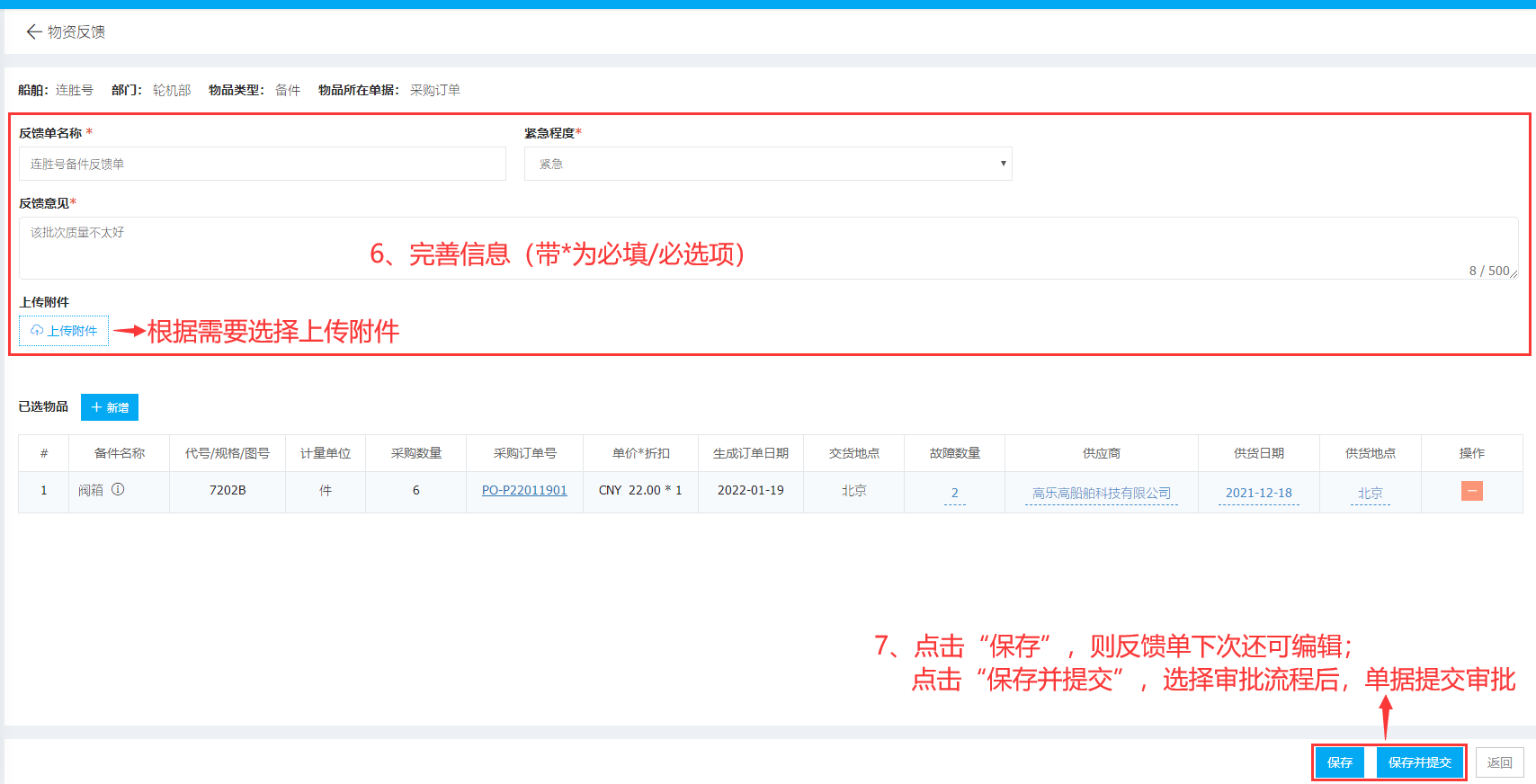Select the 备件名称 column header
This screenshot has height=784, width=1536.
(x=120, y=453)
